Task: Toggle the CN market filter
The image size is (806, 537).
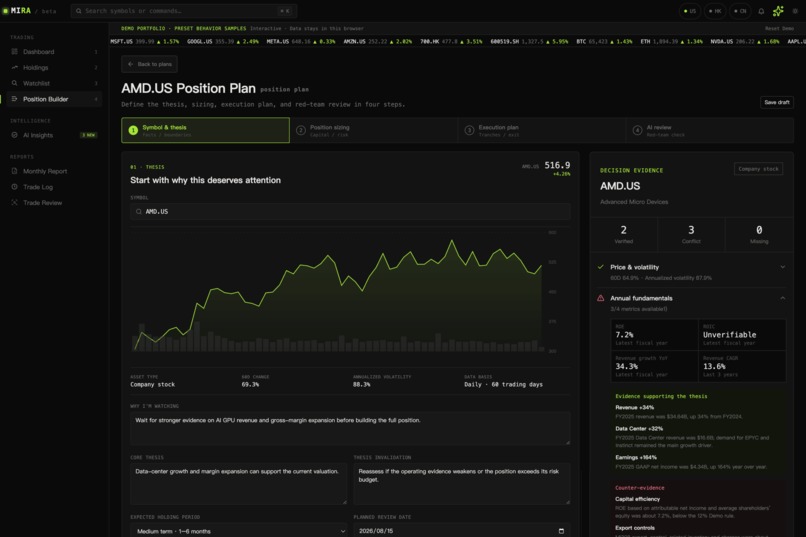Action: click(740, 11)
